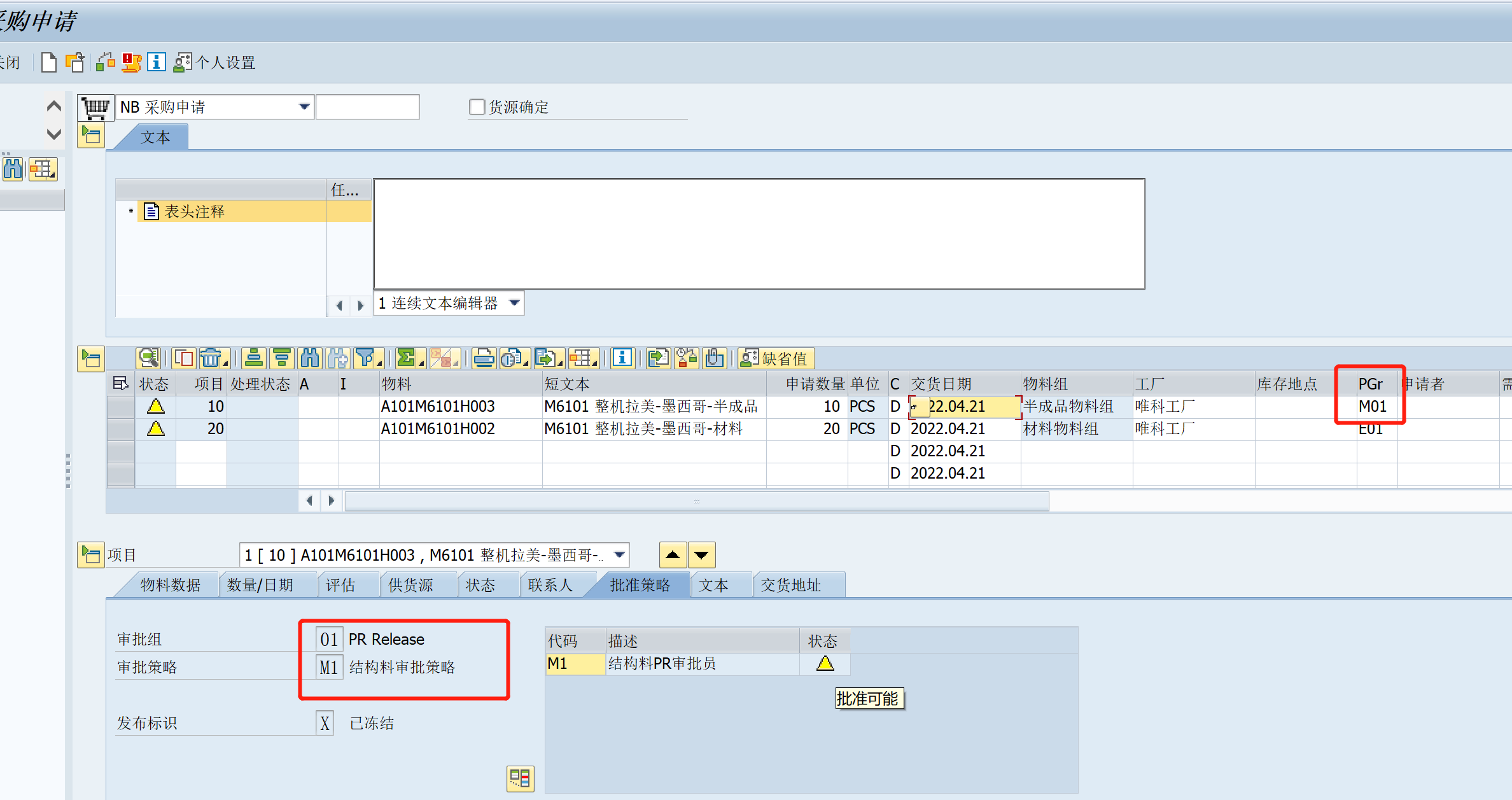The height and width of the screenshot is (800, 1512).
Task: Delete selected item using trash icon
Action: pyautogui.click(x=212, y=358)
